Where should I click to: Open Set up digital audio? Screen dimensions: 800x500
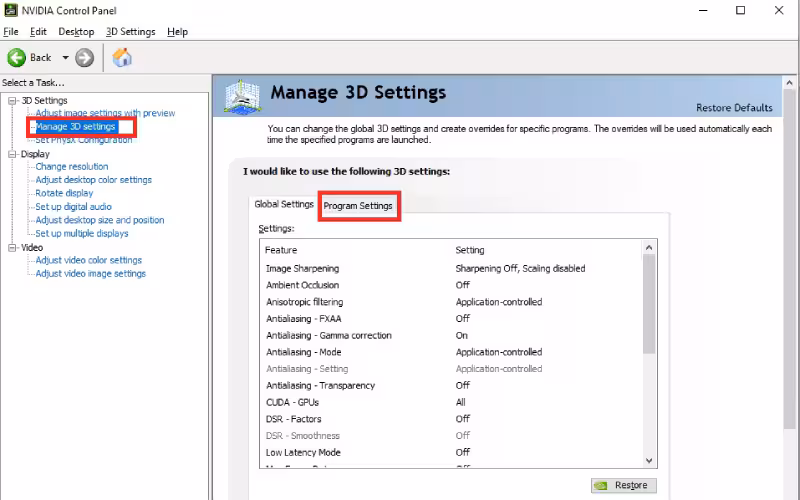point(73,207)
